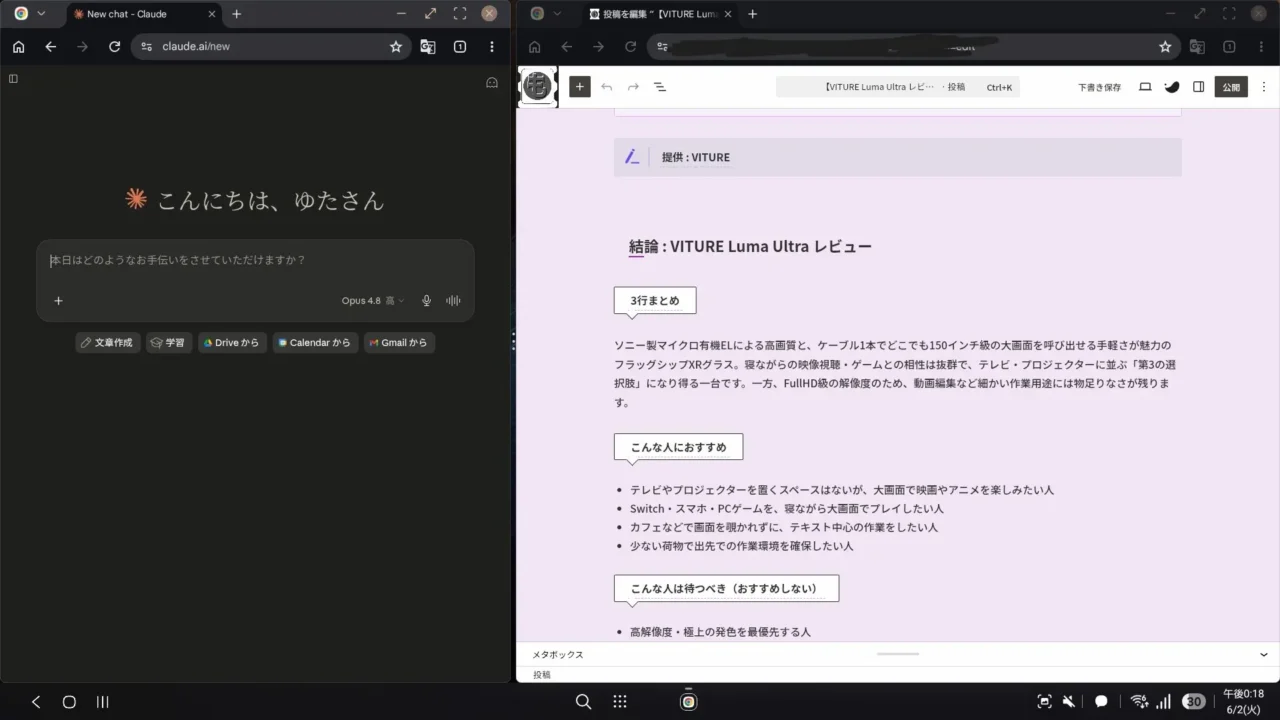Screen dimensions: 1280x720
Task: Click the 文章作成 suggestion chip
Action: [107, 343]
